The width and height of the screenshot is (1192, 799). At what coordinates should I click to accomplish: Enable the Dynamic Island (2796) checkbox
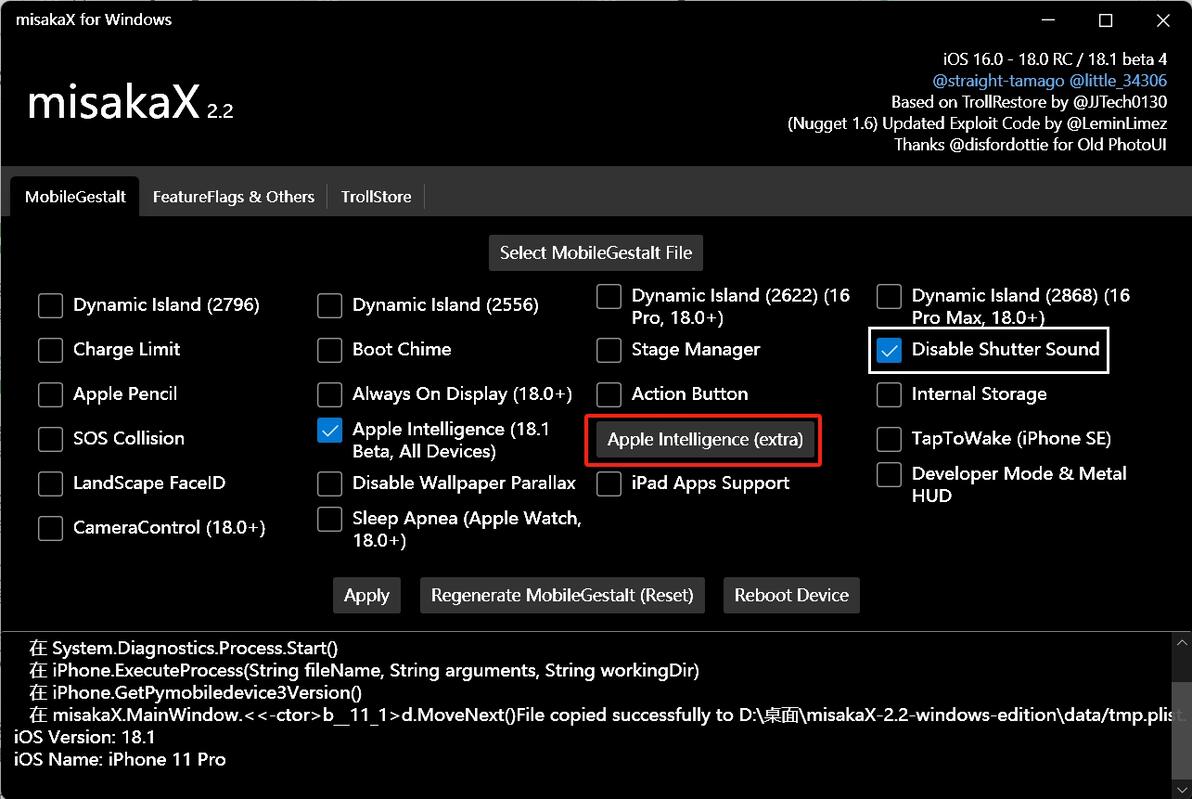tap(51, 305)
